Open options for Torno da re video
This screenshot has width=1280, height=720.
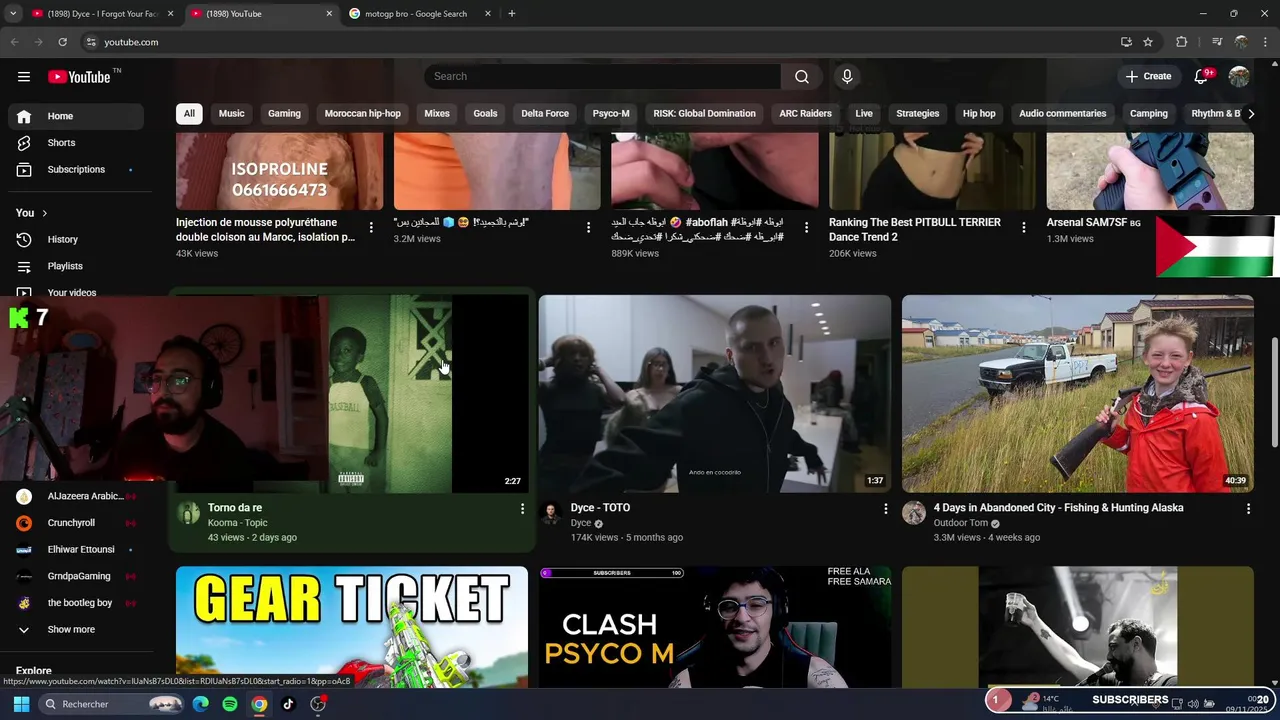point(522,509)
